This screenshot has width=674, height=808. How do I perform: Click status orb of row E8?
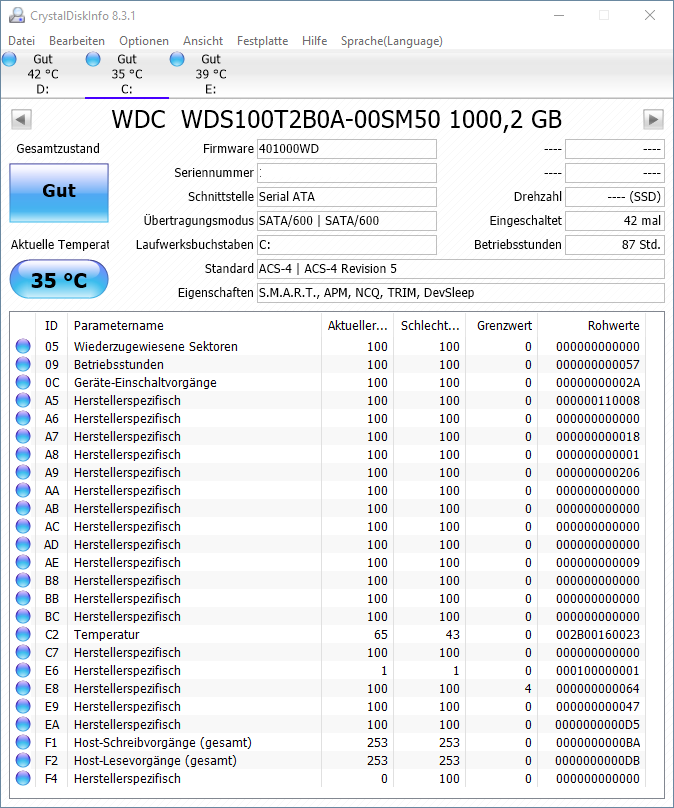pos(23,688)
